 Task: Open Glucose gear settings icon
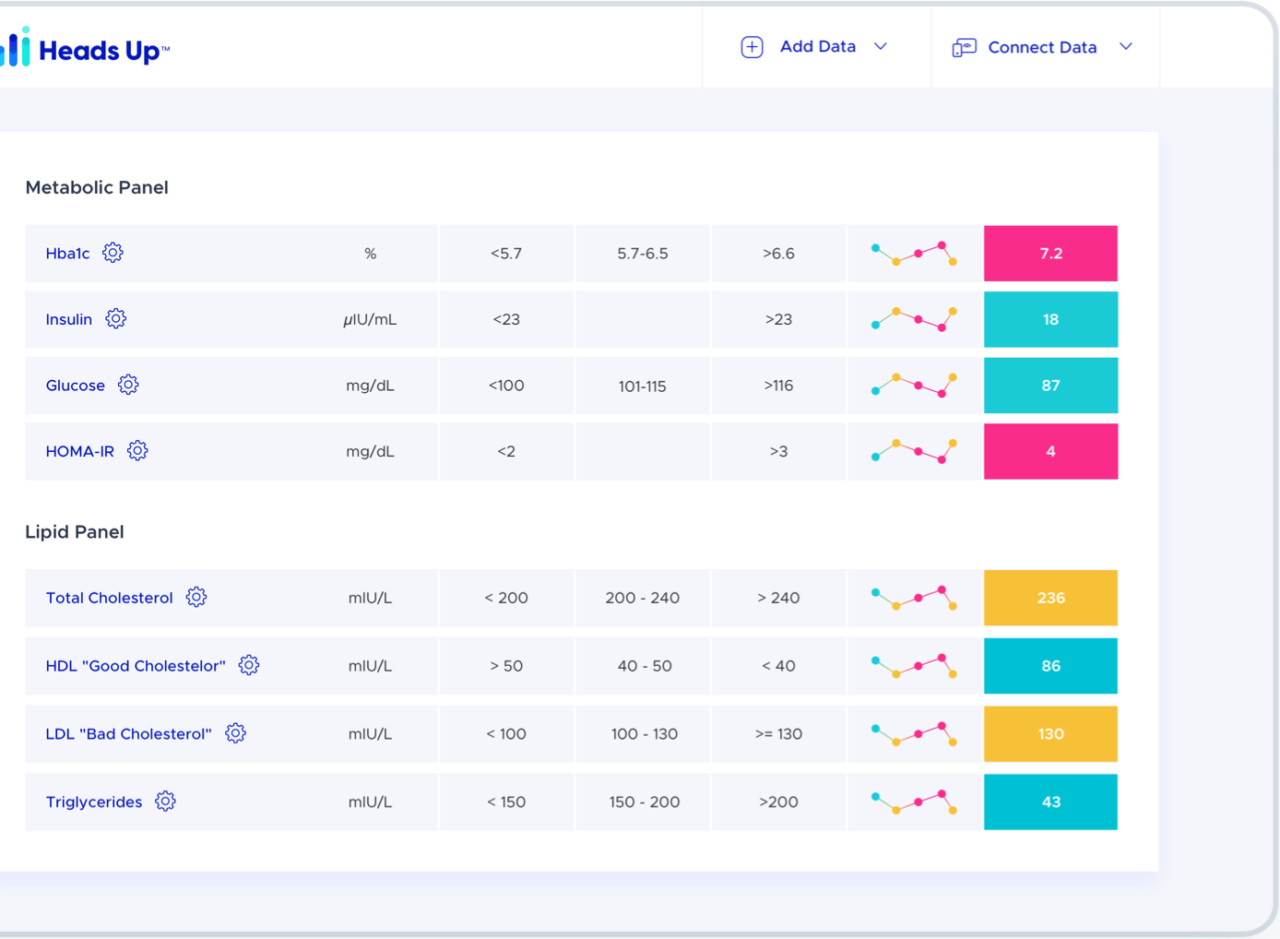pos(128,385)
